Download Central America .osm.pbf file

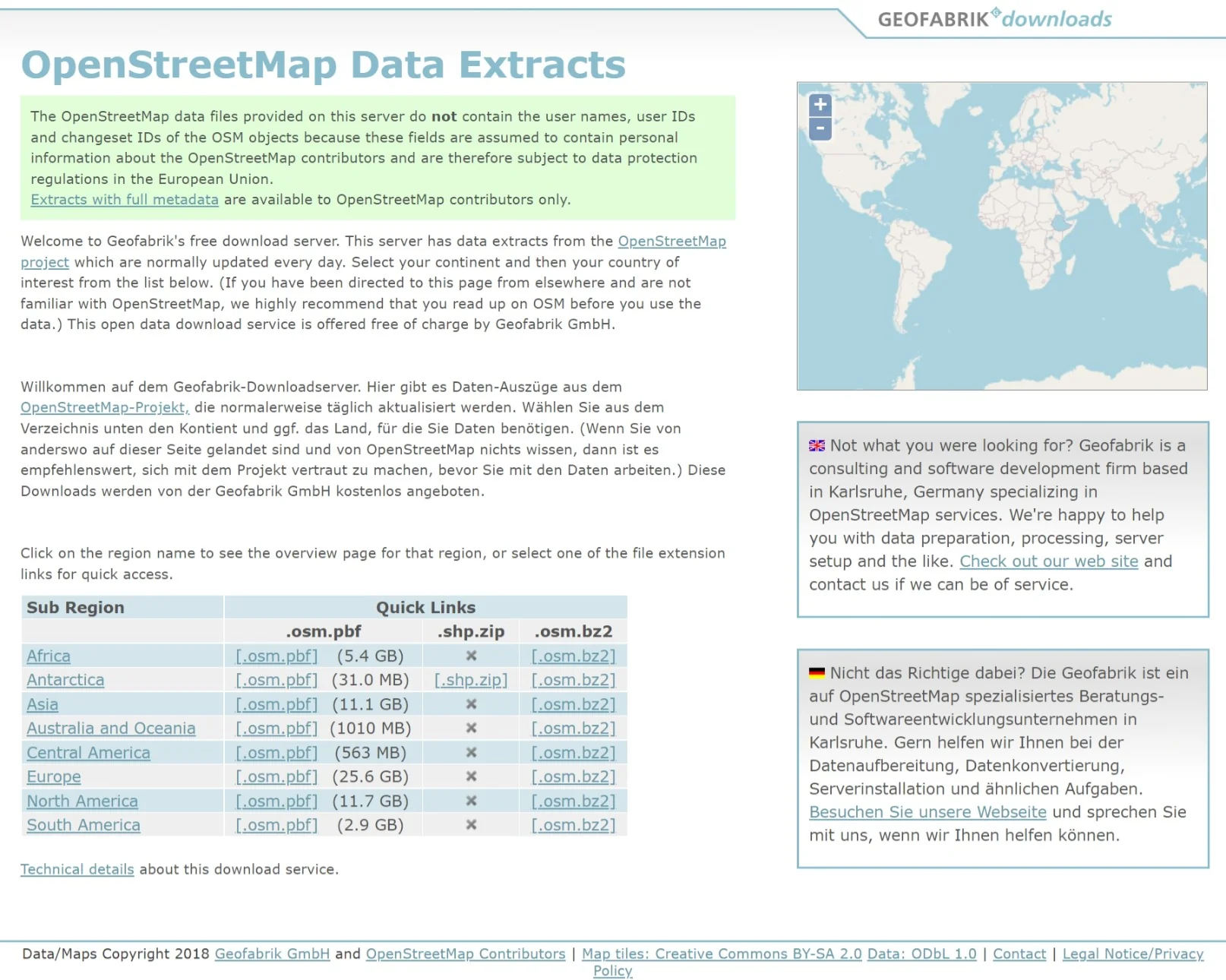coord(276,753)
